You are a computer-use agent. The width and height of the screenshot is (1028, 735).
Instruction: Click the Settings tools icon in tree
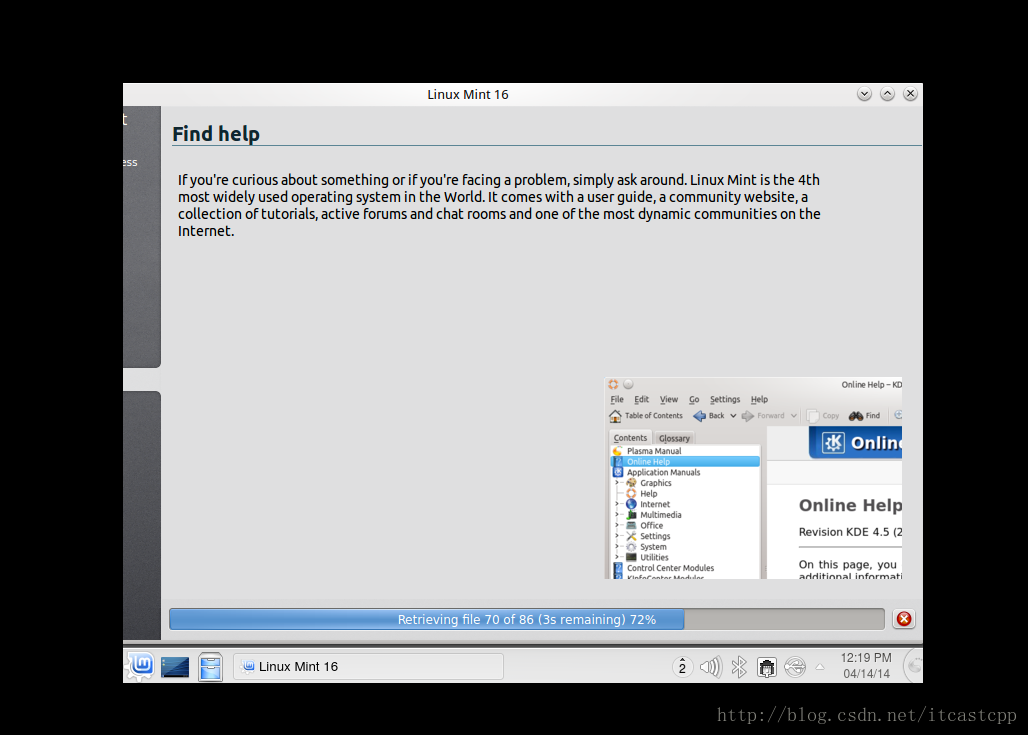point(631,536)
